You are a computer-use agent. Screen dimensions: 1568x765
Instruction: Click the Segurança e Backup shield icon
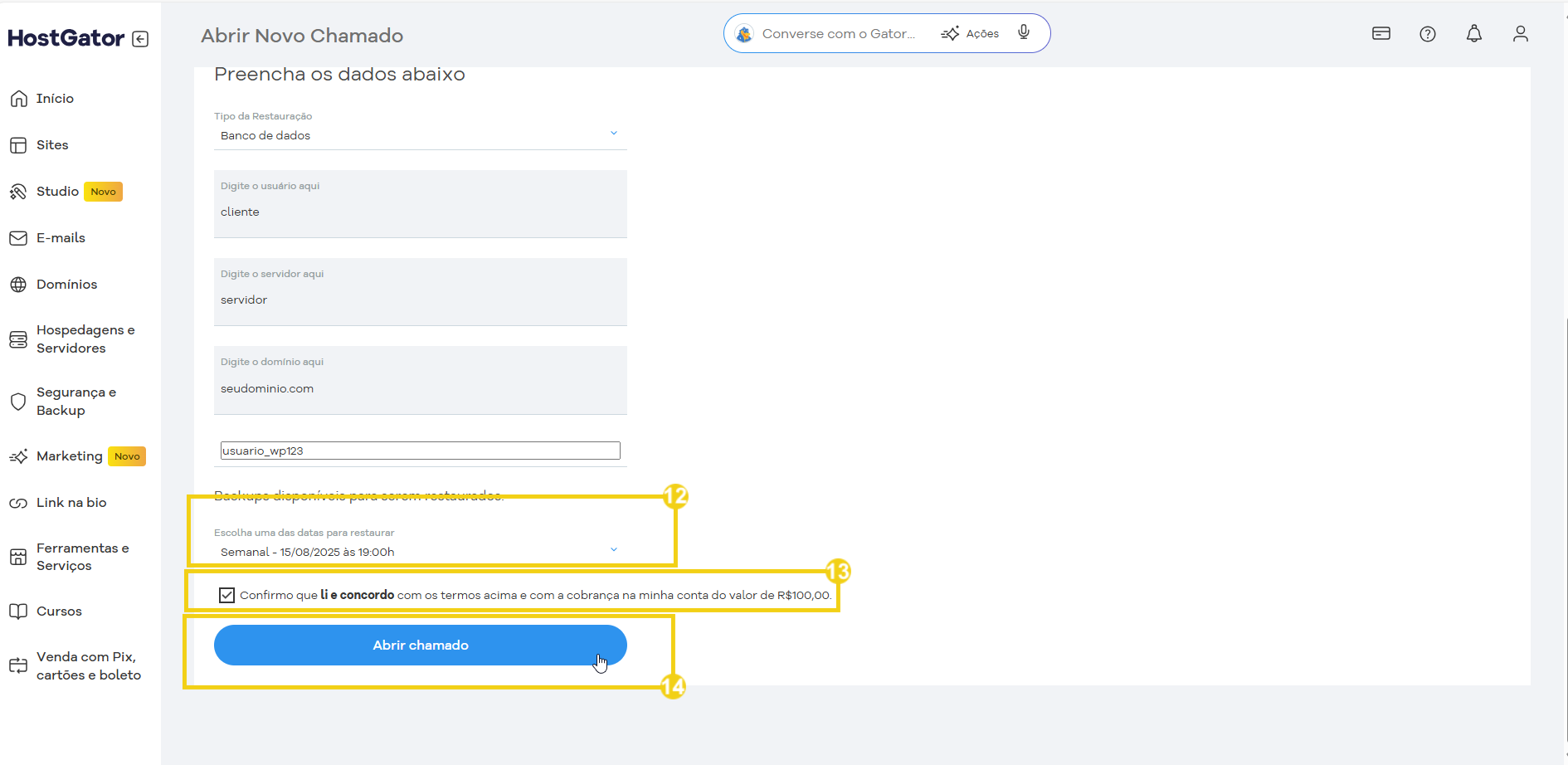pyautogui.click(x=18, y=402)
